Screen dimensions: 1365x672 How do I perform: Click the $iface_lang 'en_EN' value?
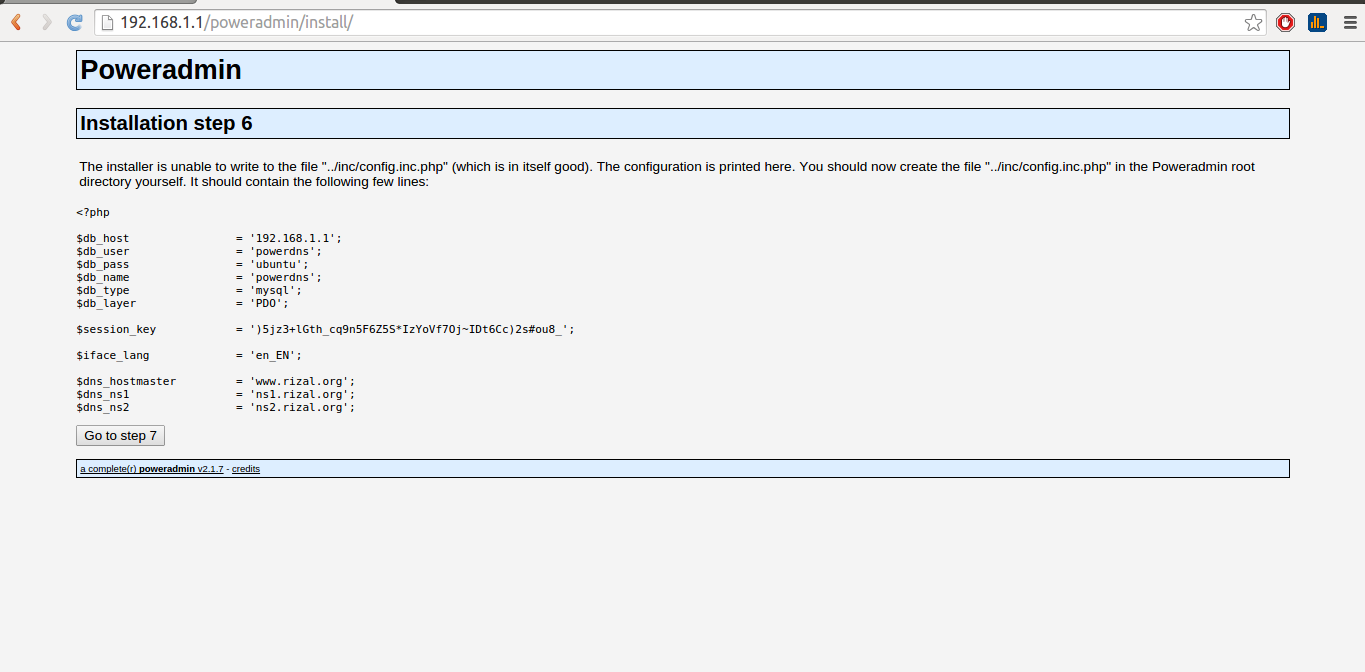[275, 355]
